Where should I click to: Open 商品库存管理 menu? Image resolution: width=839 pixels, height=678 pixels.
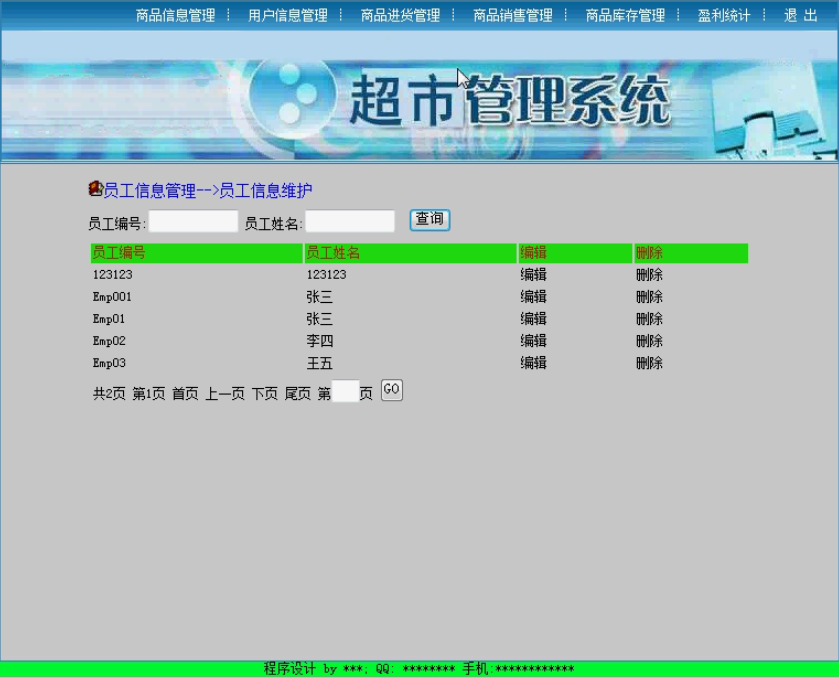pyautogui.click(x=625, y=15)
